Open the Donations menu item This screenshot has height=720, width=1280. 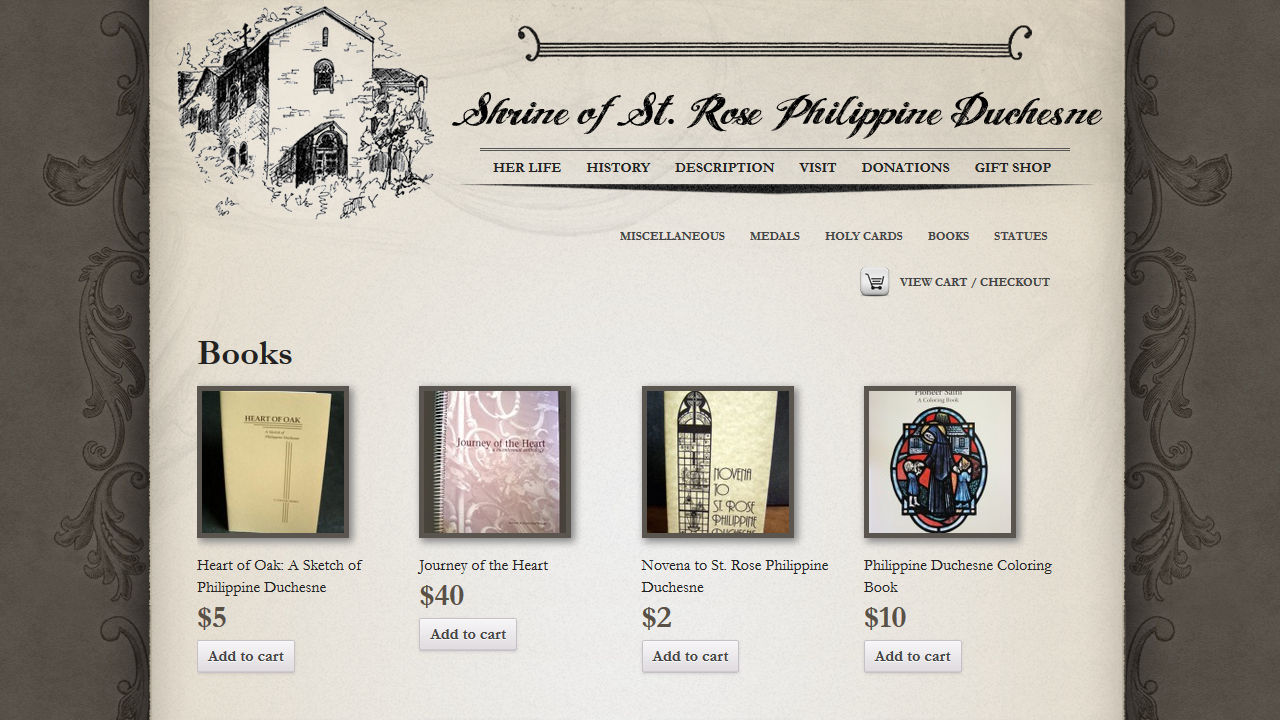click(906, 167)
